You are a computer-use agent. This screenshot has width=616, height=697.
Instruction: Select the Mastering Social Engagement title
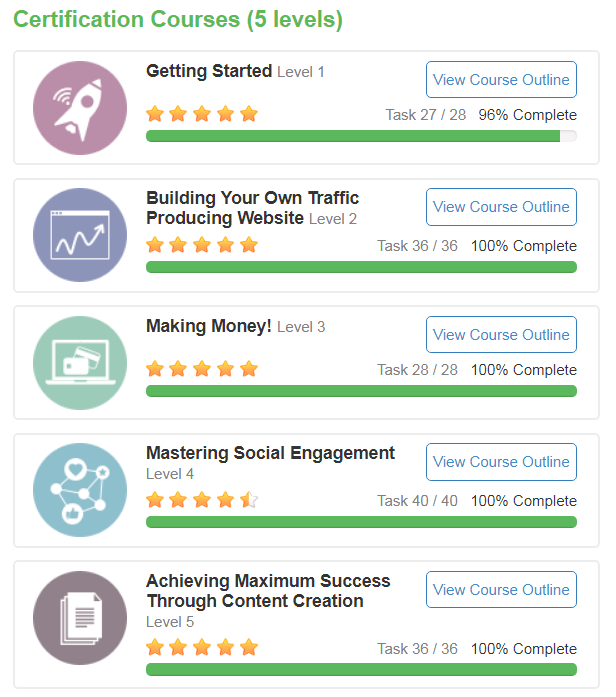270,453
